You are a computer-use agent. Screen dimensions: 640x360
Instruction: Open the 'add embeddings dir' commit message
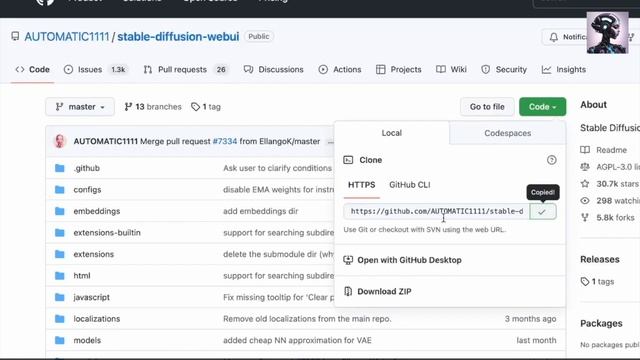click(x=260, y=211)
